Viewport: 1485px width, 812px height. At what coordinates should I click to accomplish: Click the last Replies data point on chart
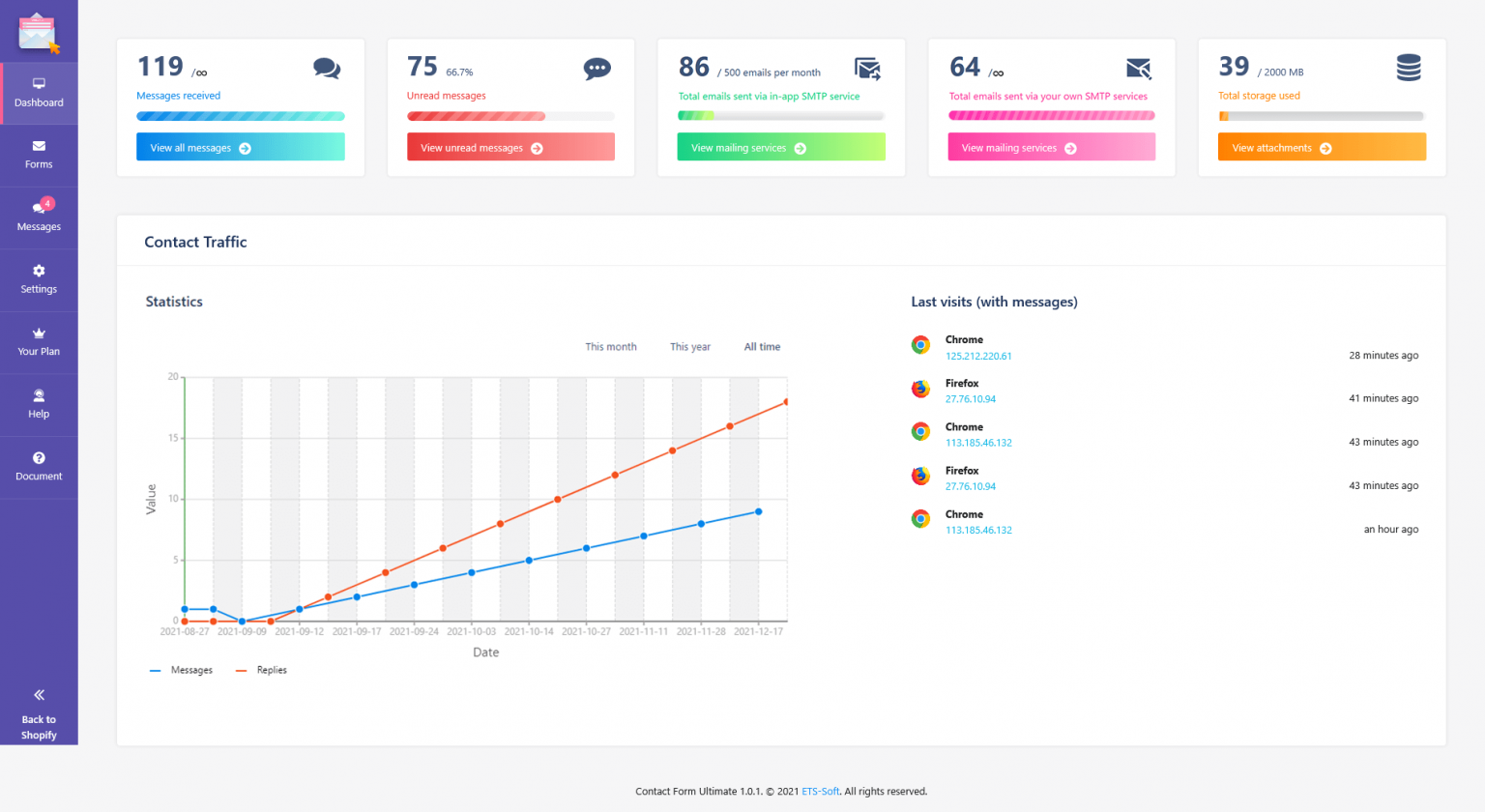click(x=786, y=402)
